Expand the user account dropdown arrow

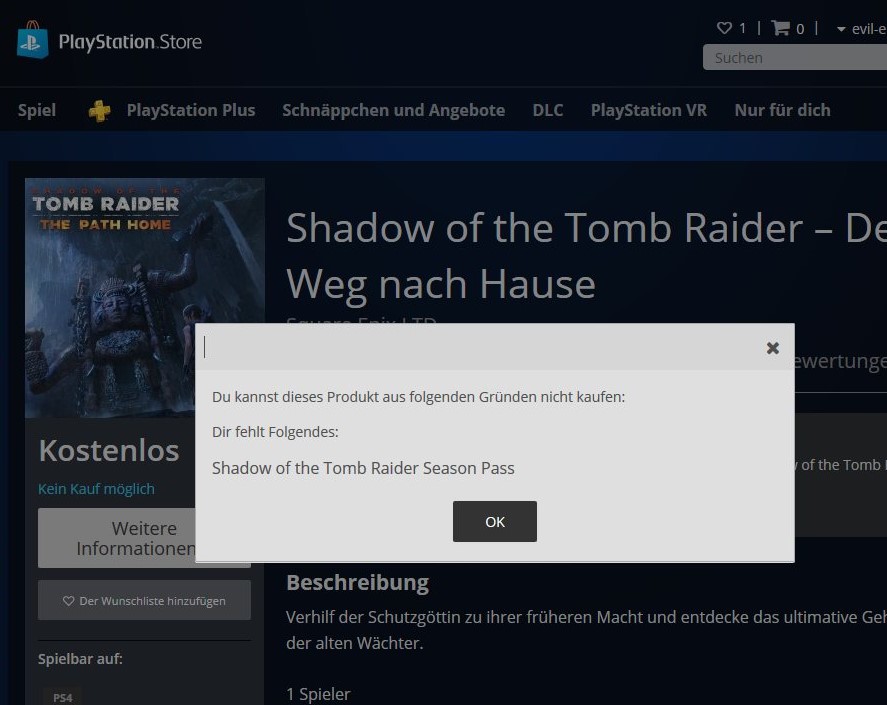click(841, 29)
